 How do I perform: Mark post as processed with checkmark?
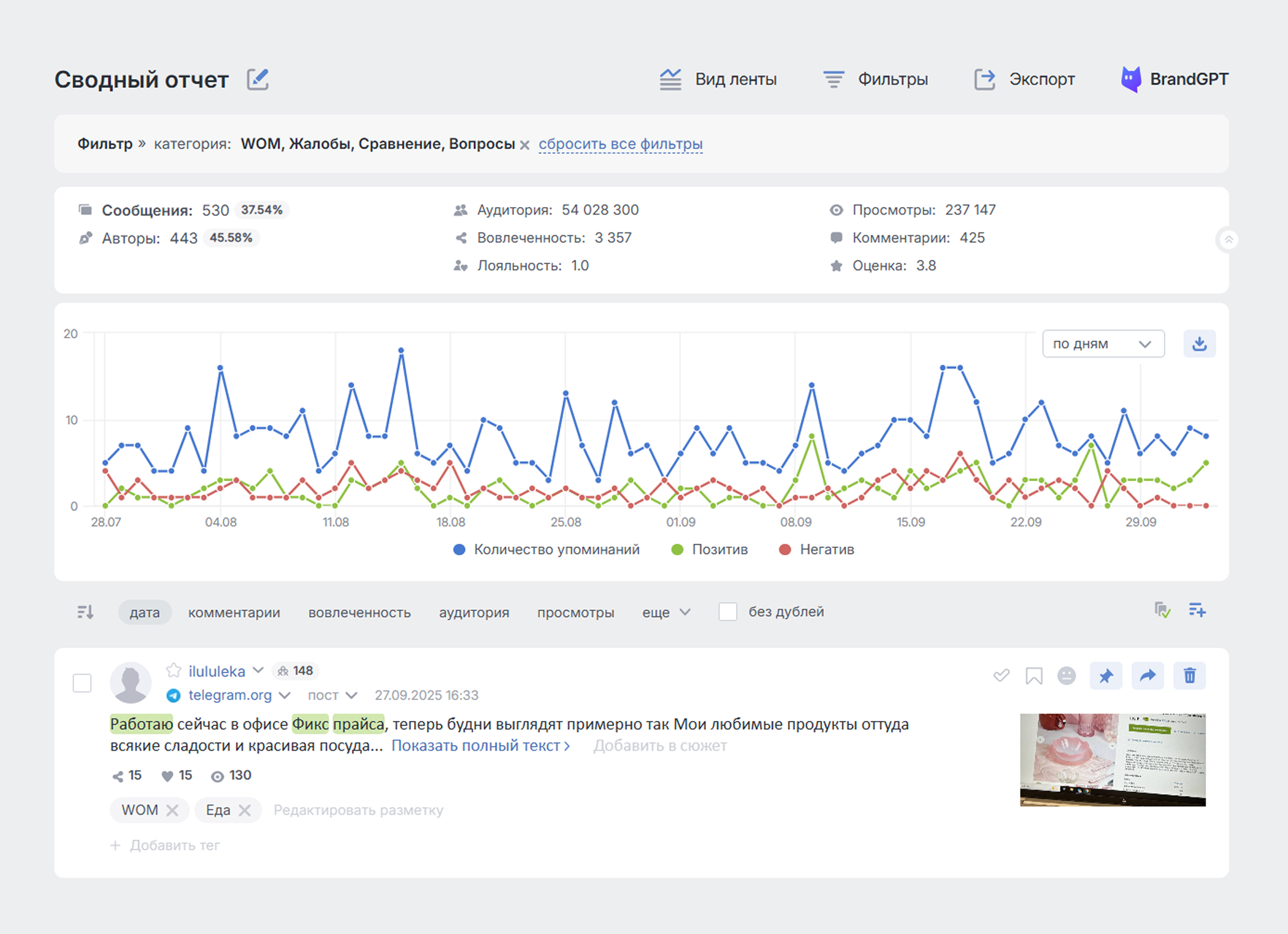(1001, 676)
